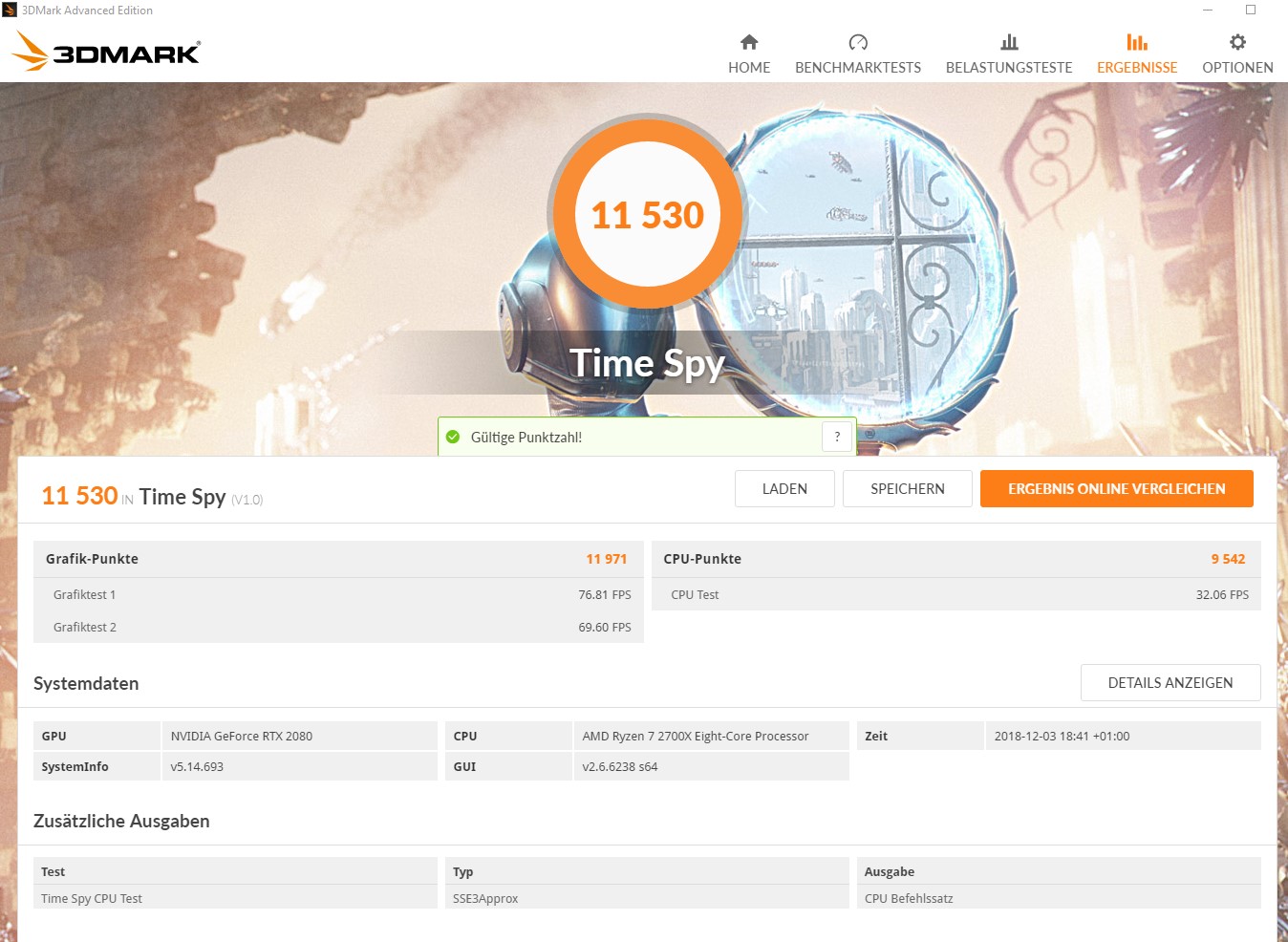
Task: Click the green checkmark validity icon
Action: pyautogui.click(x=452, y=436)
